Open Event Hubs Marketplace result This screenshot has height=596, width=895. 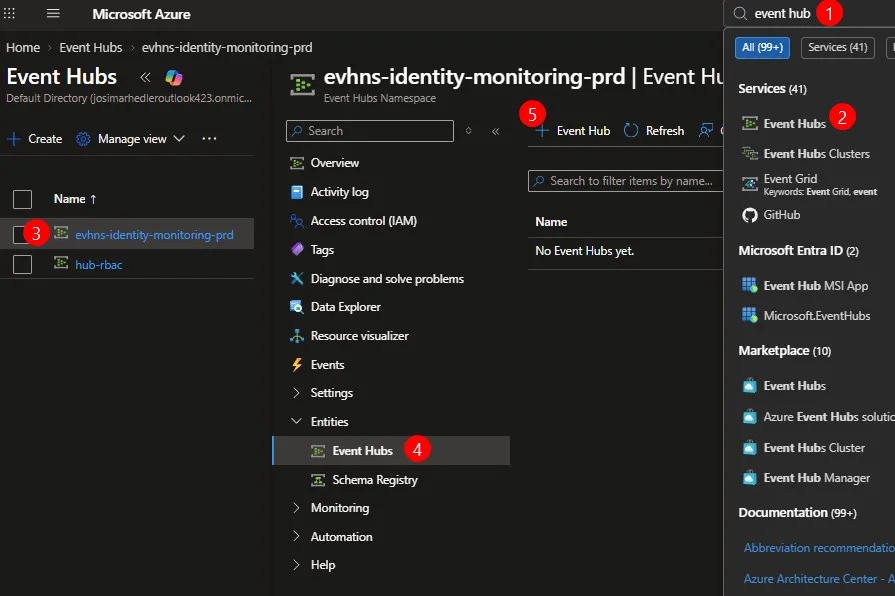tap(795, 386)
